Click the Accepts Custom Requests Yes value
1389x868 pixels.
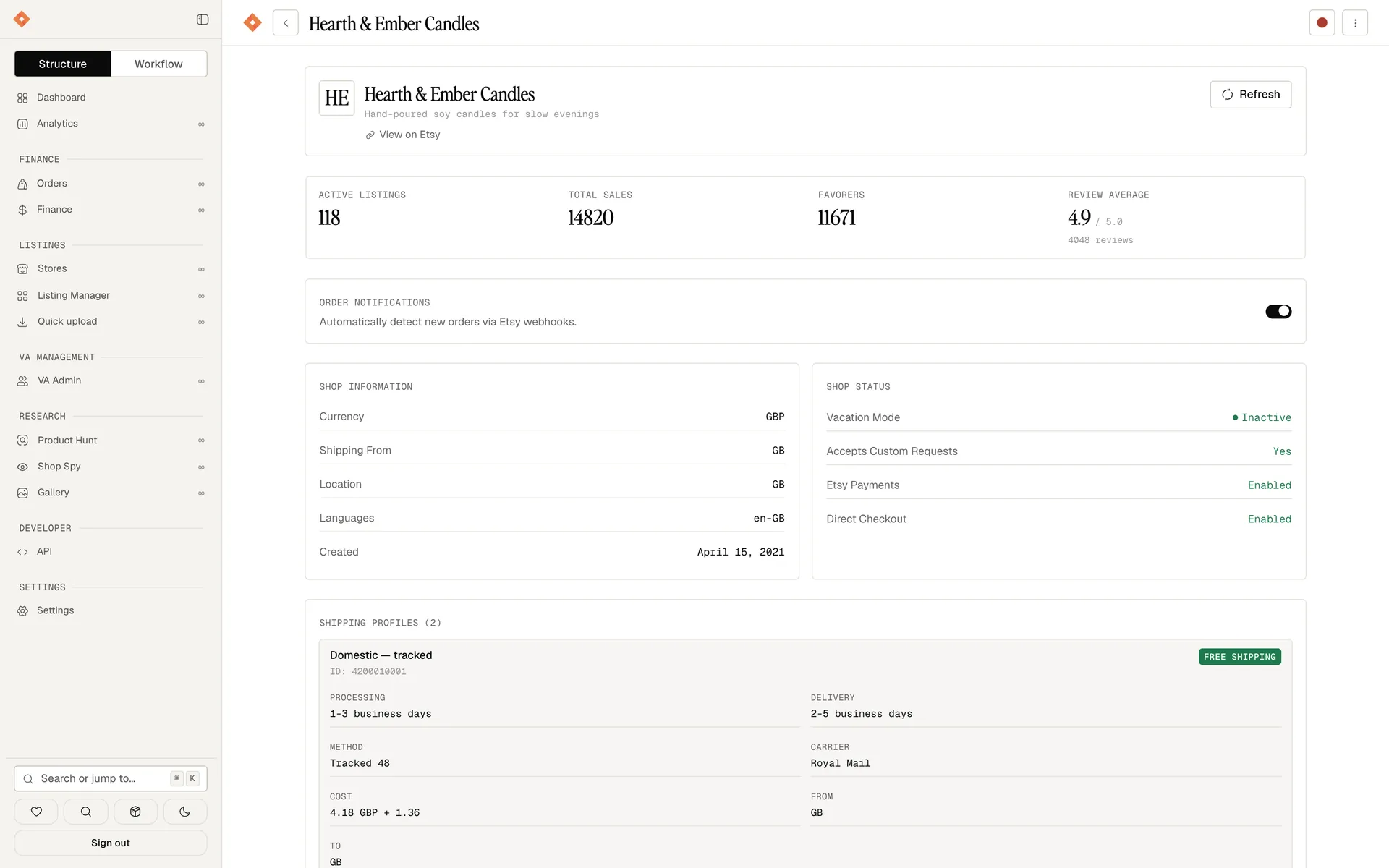tap(1282, 451)
